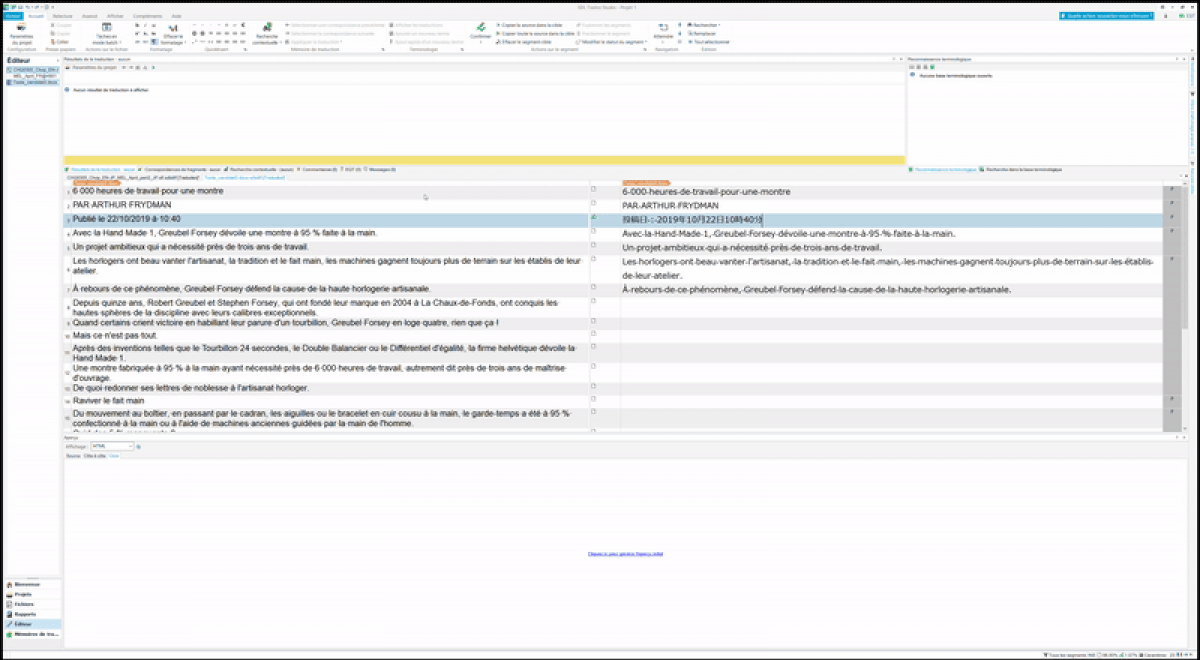
Task: Click Copier toute la source dans la cible
Action: click(x=534, y=33)
